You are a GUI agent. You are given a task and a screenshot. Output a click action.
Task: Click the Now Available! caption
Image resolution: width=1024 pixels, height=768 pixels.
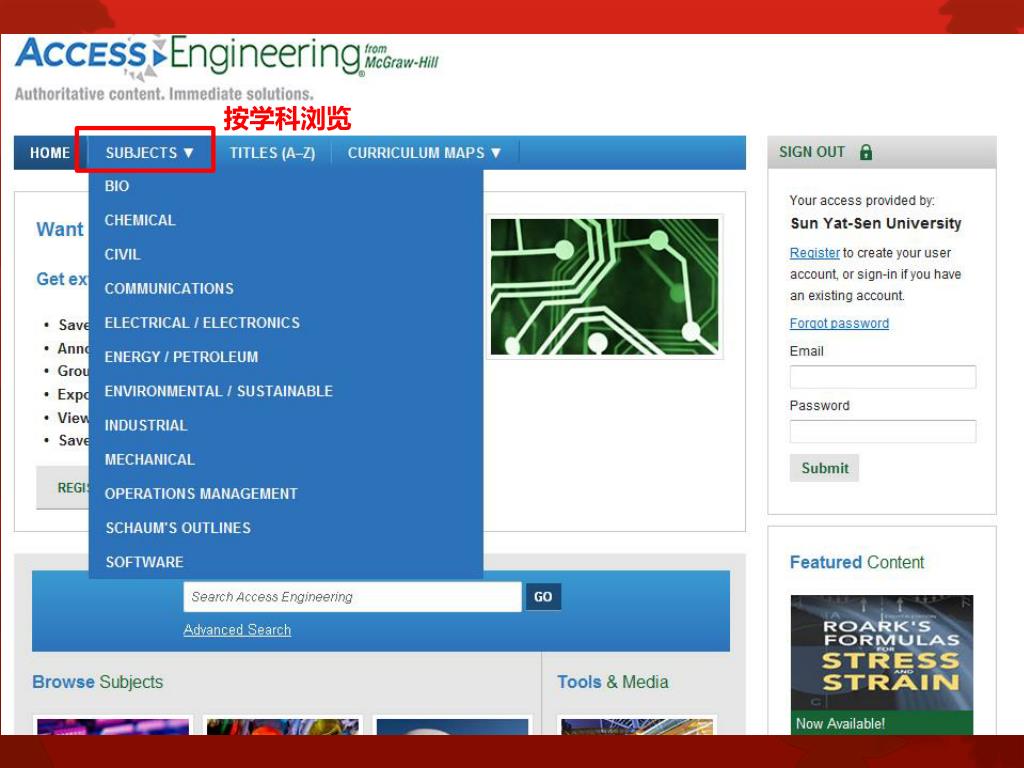click(840, 724)
